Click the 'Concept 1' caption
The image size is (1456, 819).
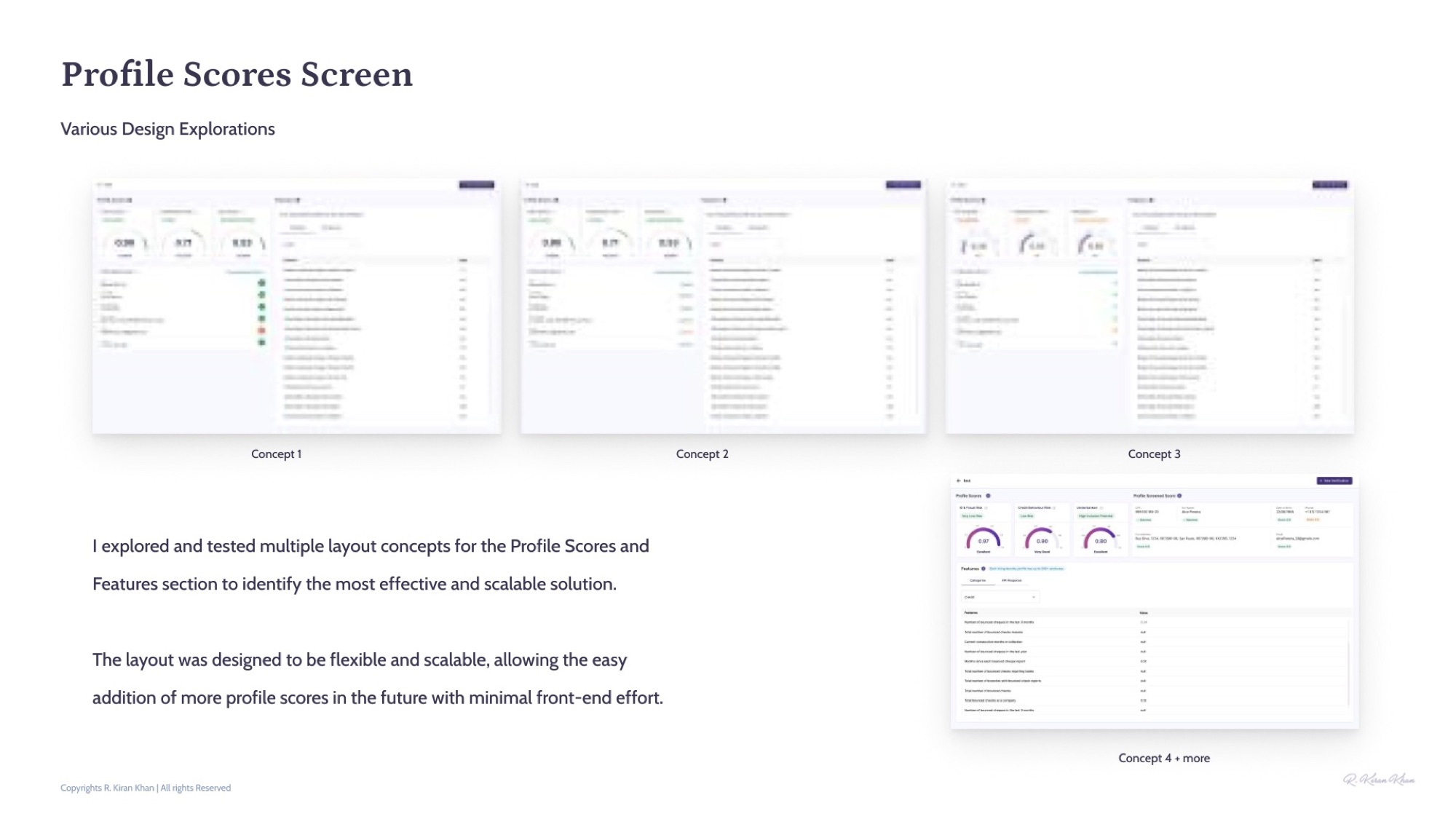276,454
